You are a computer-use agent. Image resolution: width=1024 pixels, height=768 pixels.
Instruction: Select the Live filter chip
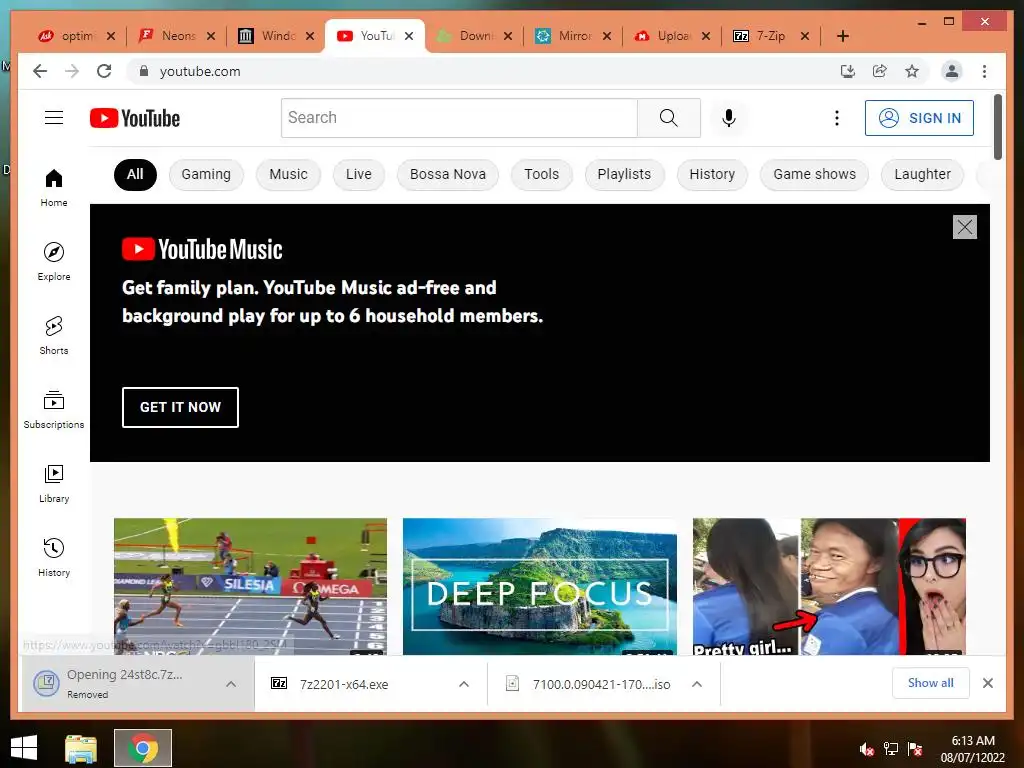(359, 174)
